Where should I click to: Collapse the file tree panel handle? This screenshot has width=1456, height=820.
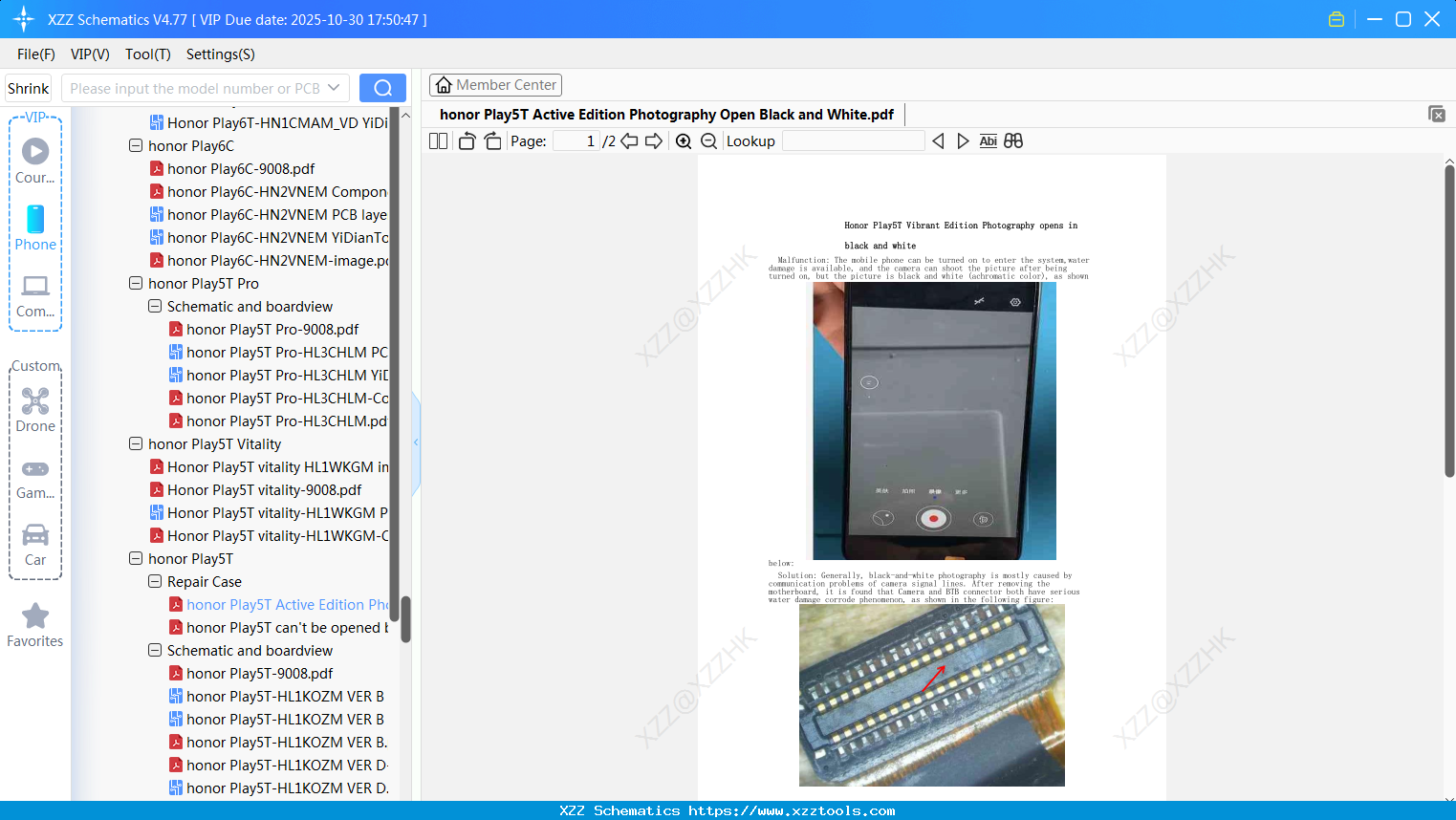click(416, 442)
